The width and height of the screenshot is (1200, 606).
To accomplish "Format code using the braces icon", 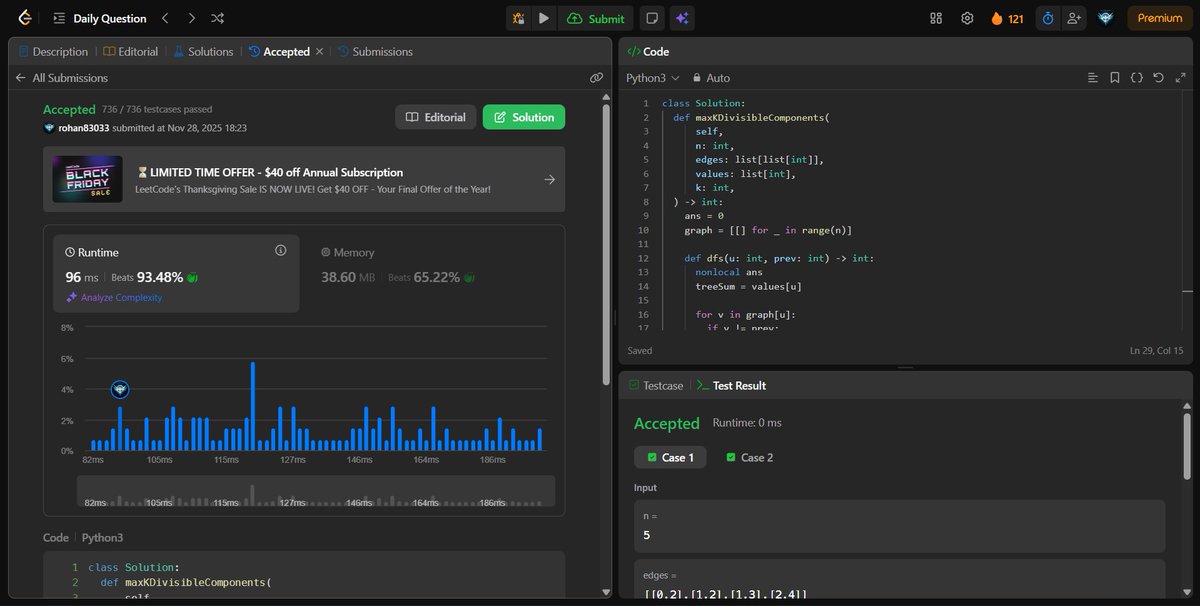I will [x=1137, y=77].
